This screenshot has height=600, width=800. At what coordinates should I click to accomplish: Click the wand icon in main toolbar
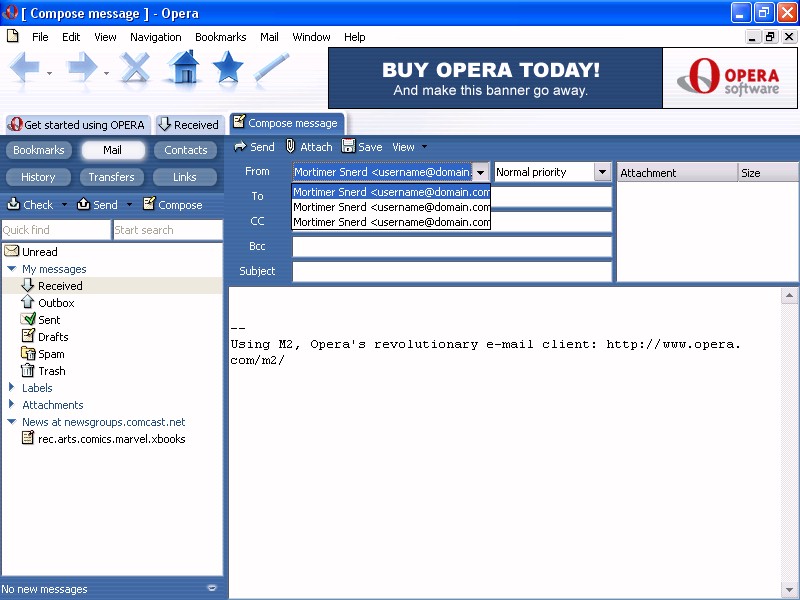tap(272, 68)
